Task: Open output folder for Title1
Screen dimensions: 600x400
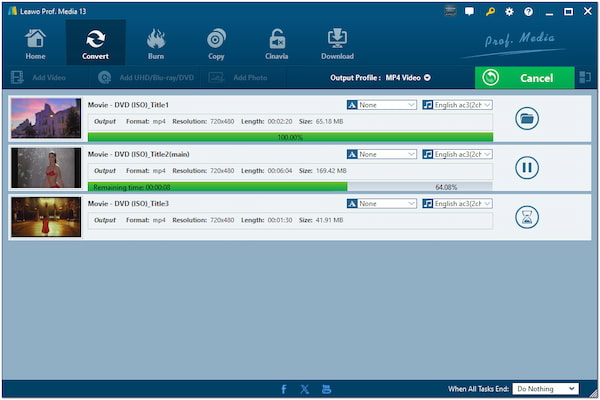Action: click(527, 118)
